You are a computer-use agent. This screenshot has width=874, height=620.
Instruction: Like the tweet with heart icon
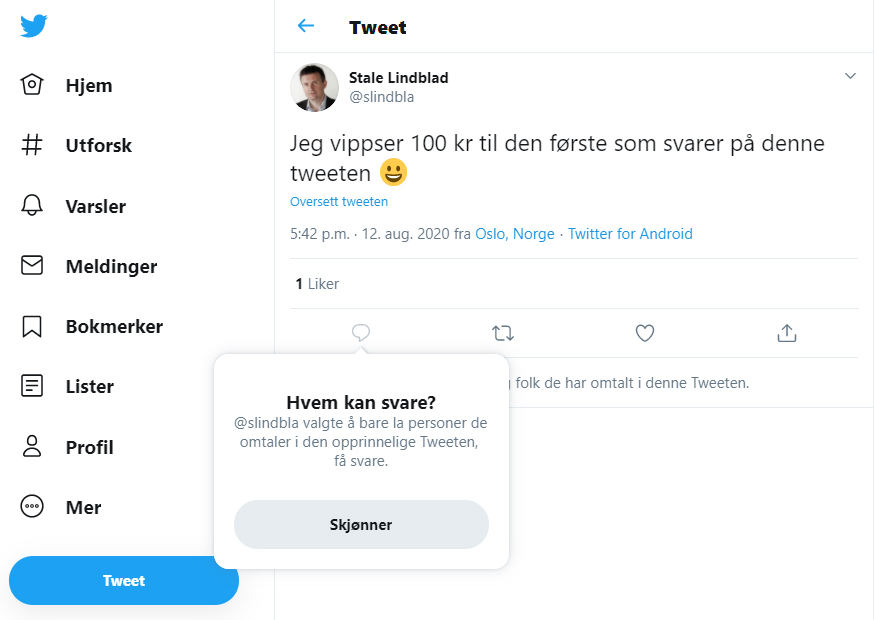pyautogui.click(x=645, y=333)
